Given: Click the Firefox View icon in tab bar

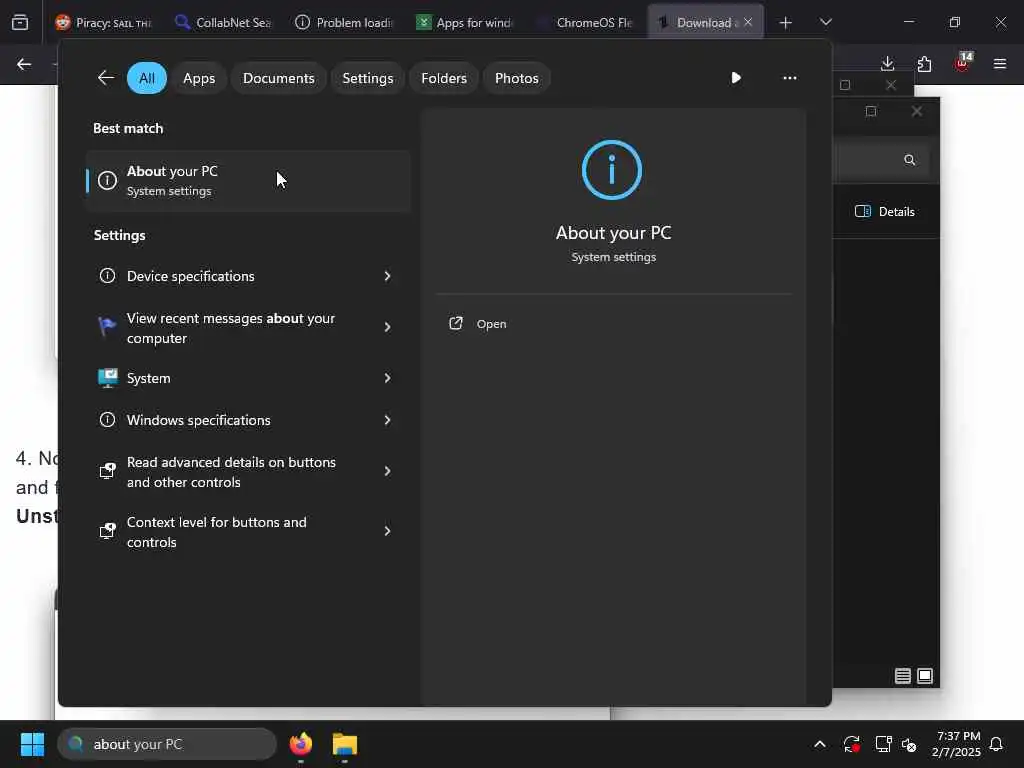Looking at the screenshot, I should click(20, 22).
